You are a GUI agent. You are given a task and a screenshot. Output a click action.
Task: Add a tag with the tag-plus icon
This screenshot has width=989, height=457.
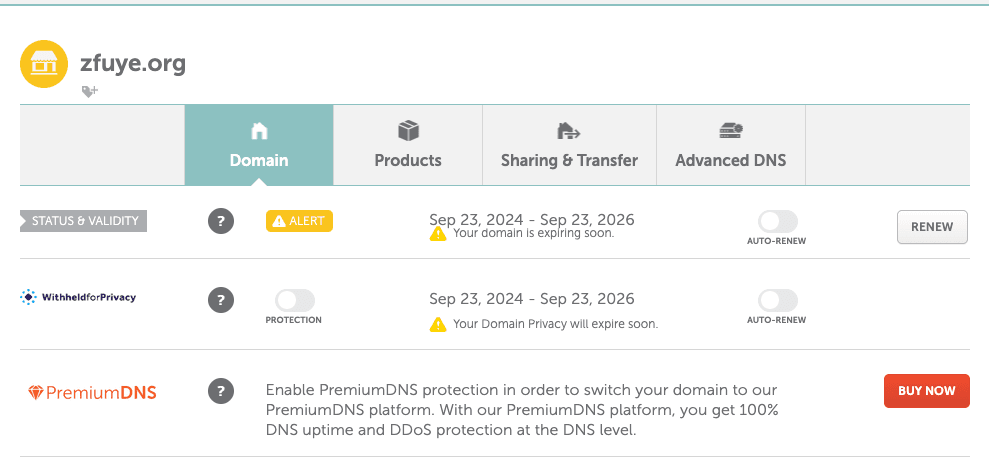pos(90,92)
